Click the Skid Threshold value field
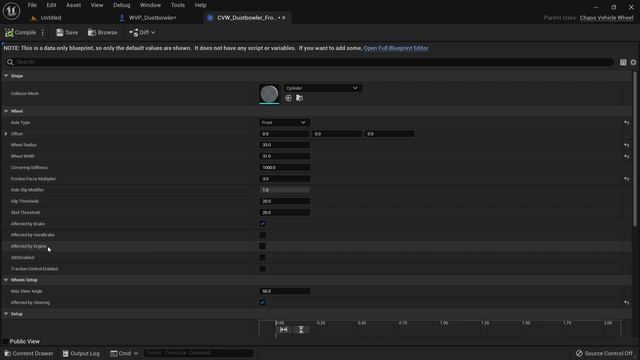 (284, 213)
